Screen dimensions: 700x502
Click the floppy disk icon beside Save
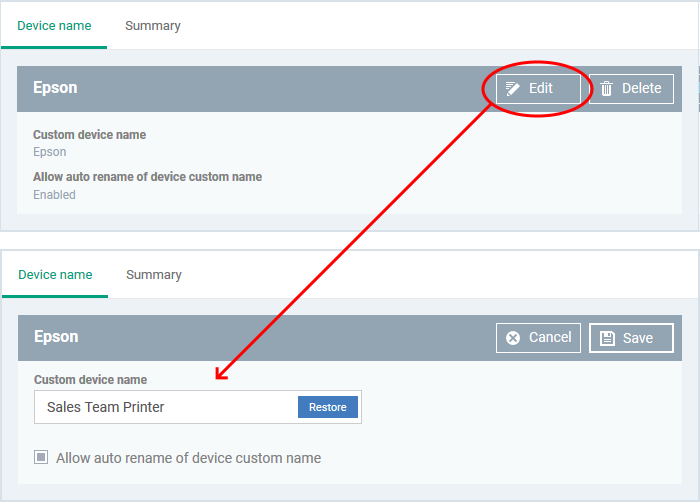[x=607, y=338]
